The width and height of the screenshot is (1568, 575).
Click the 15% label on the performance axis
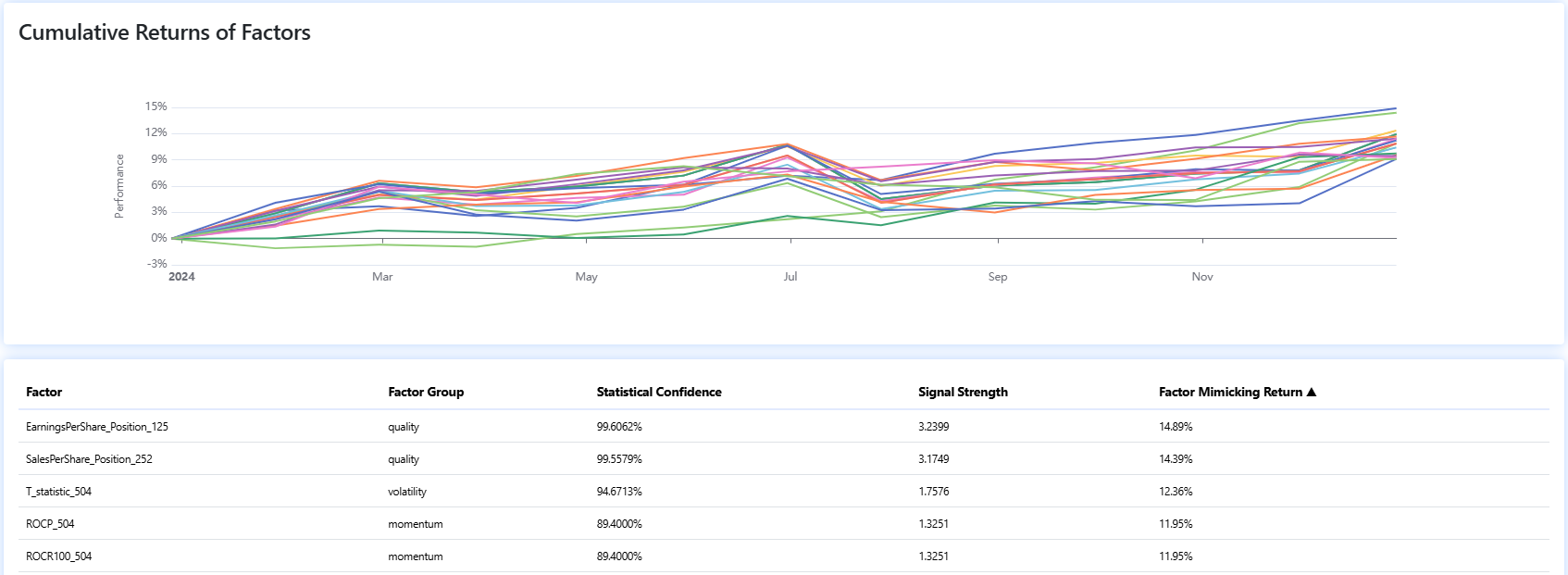pos(156,106)
